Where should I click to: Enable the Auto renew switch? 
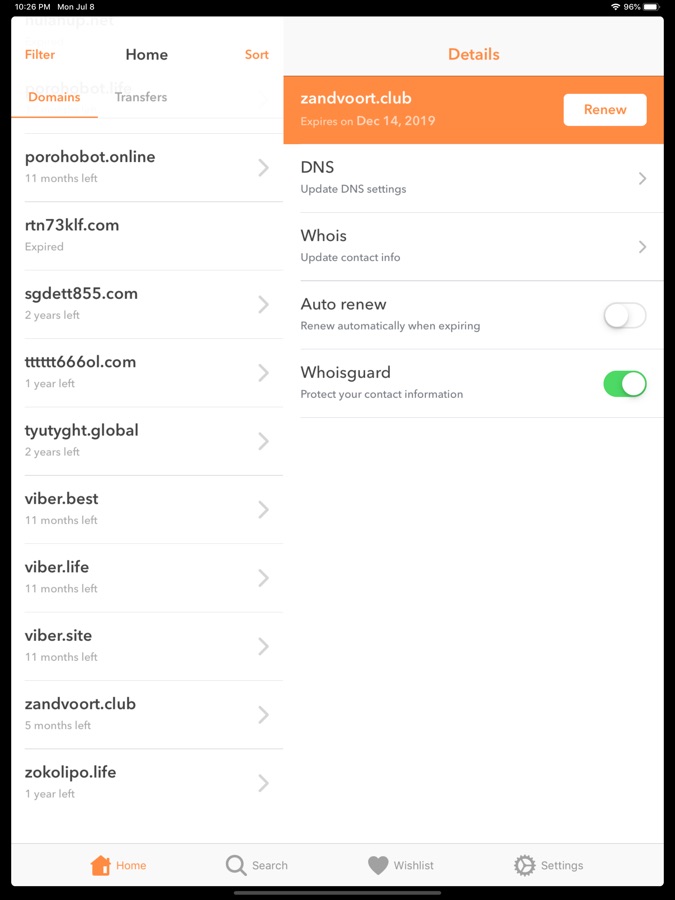(x=625, y=315)
